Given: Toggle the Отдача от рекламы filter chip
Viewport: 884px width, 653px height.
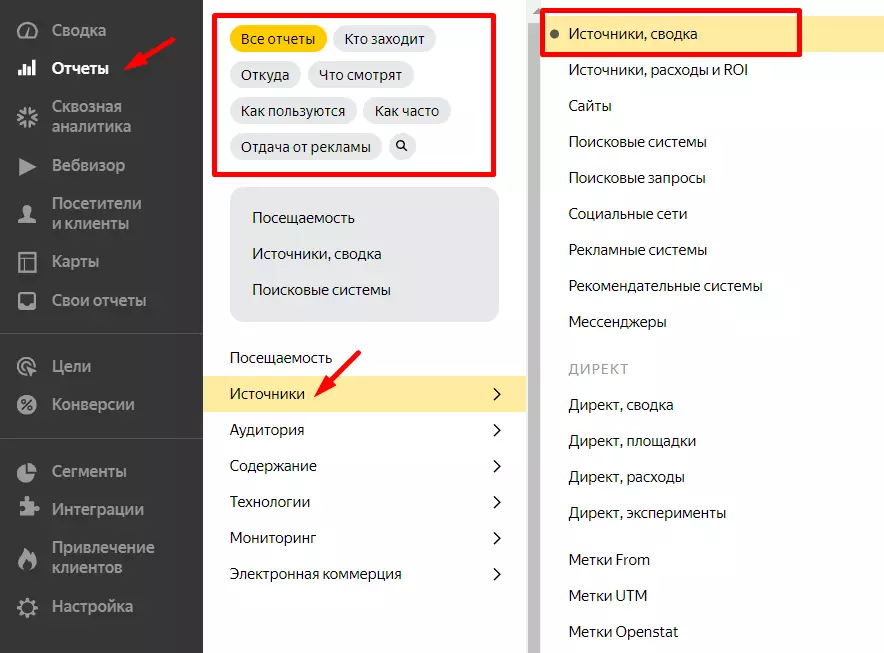Looking at the screenshot, I should click(306, 147).
